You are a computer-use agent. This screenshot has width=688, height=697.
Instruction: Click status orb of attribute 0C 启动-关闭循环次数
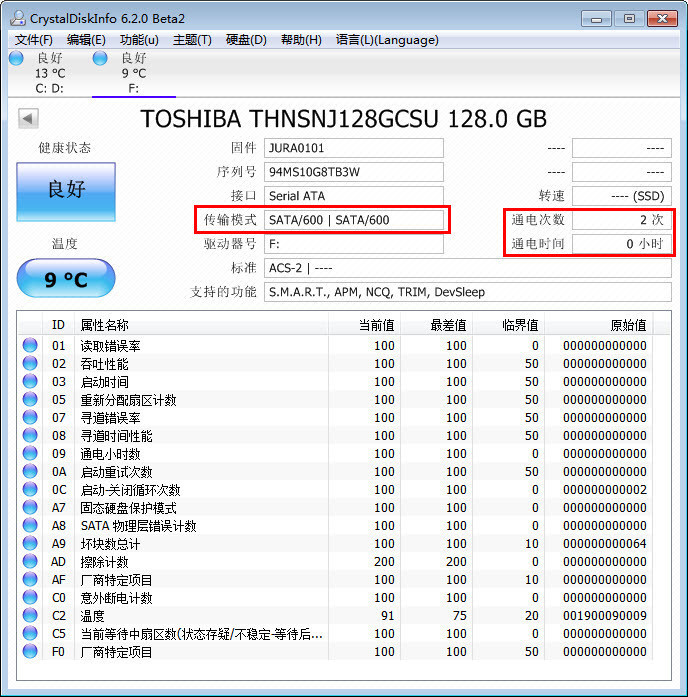tap(30, 489)
